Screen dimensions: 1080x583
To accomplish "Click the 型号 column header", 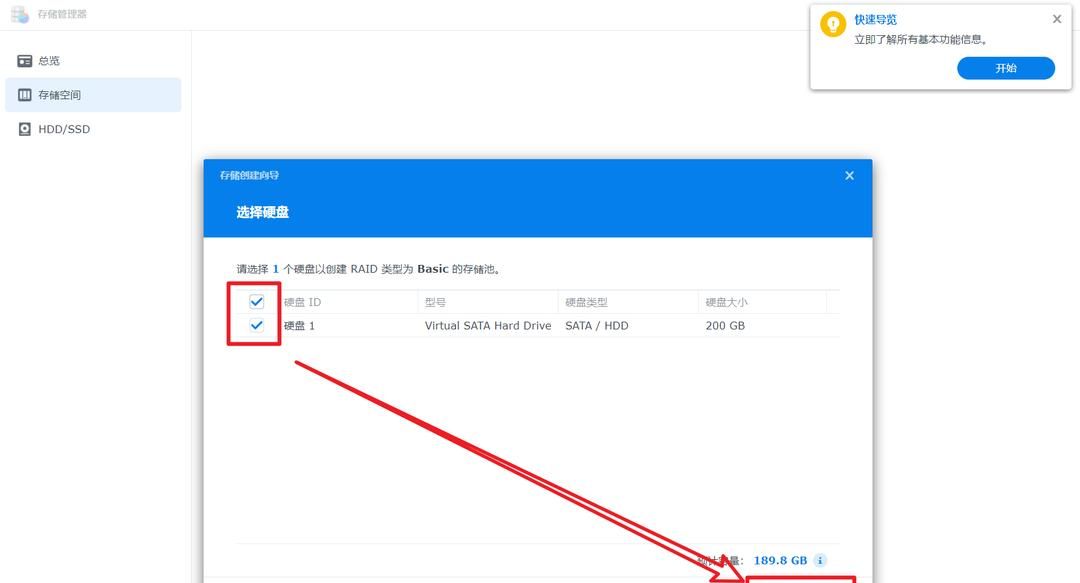I will point(435,302).
